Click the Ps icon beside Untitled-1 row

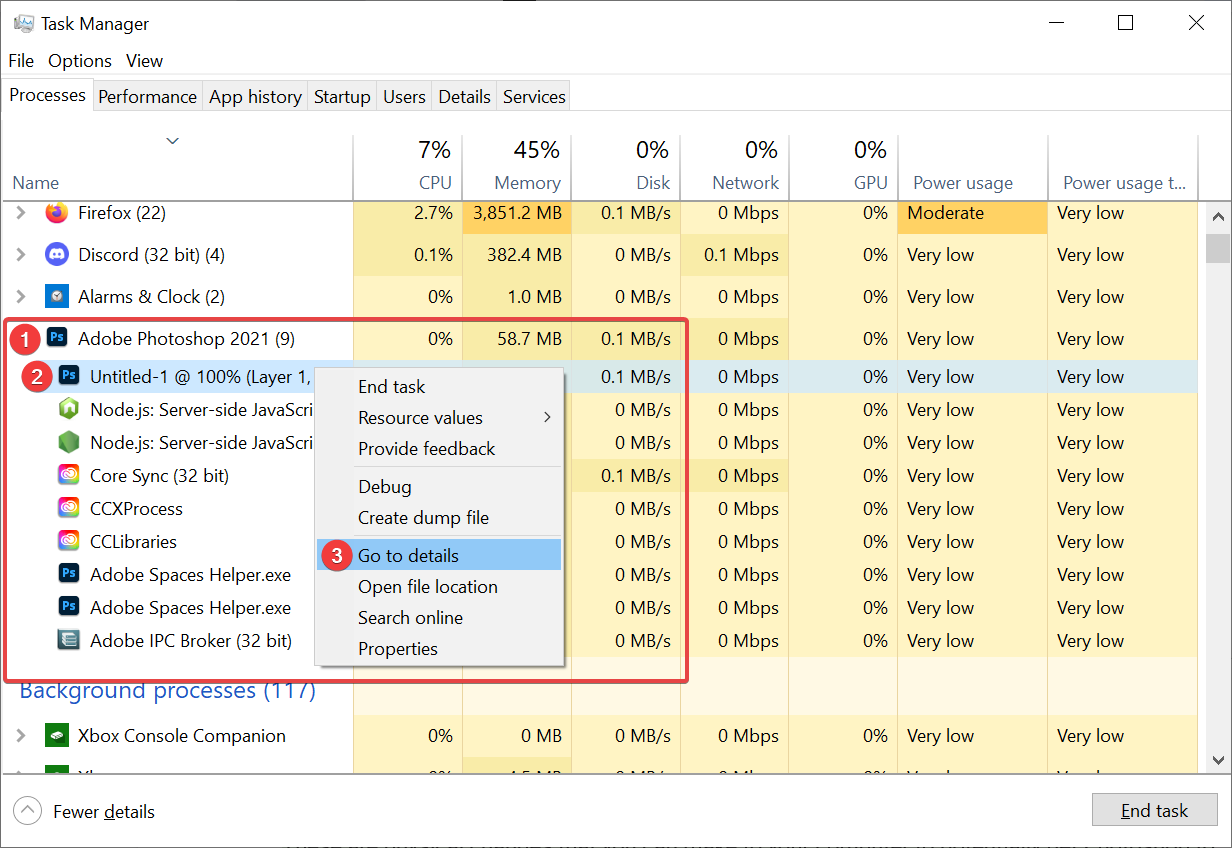tap(69, 376)
